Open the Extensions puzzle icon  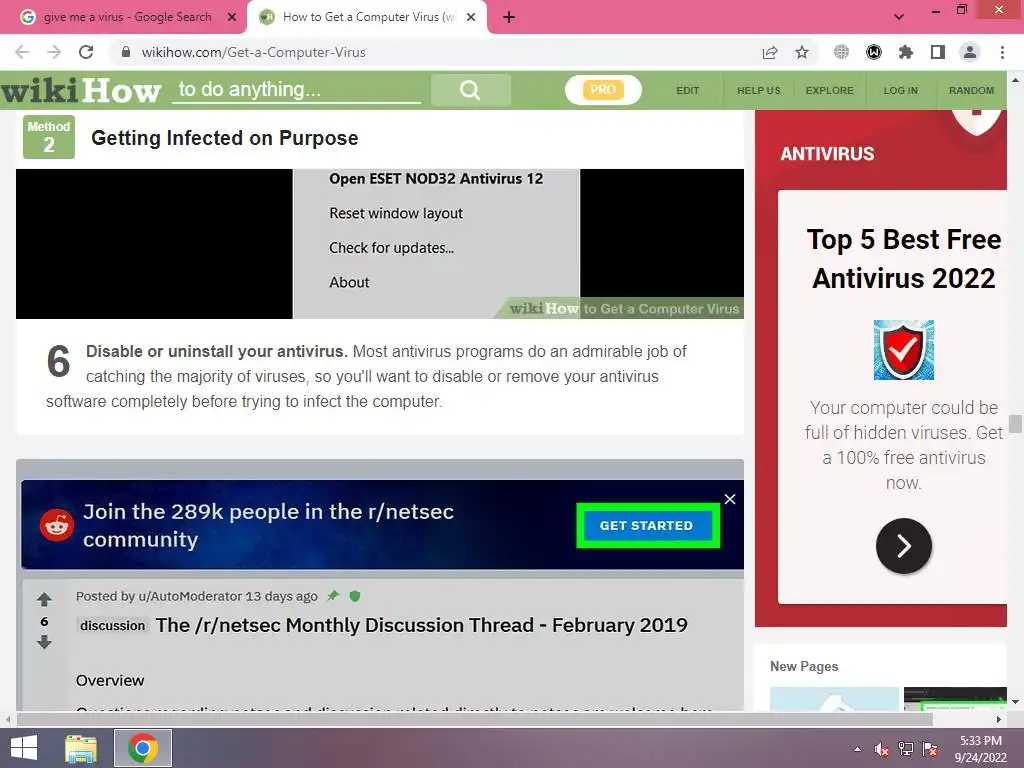coord(905,52)
